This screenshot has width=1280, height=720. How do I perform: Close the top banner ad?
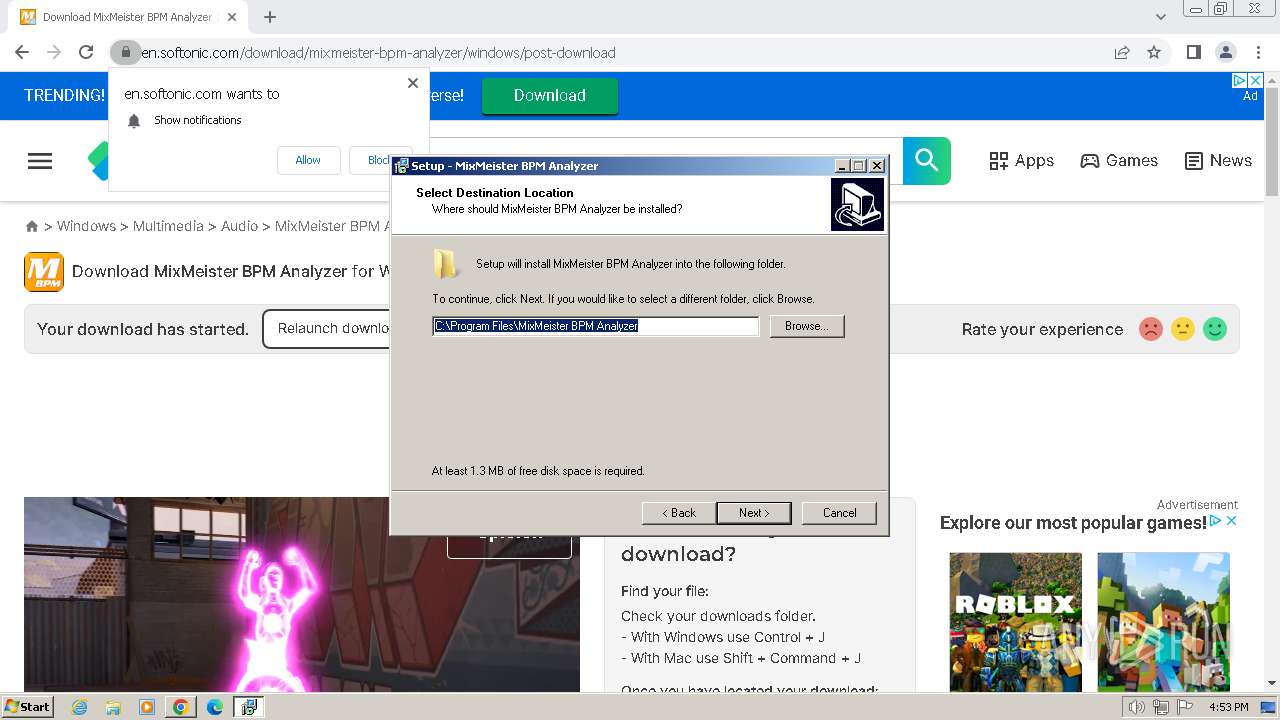pyautogui.click(x=1256, y=80)
